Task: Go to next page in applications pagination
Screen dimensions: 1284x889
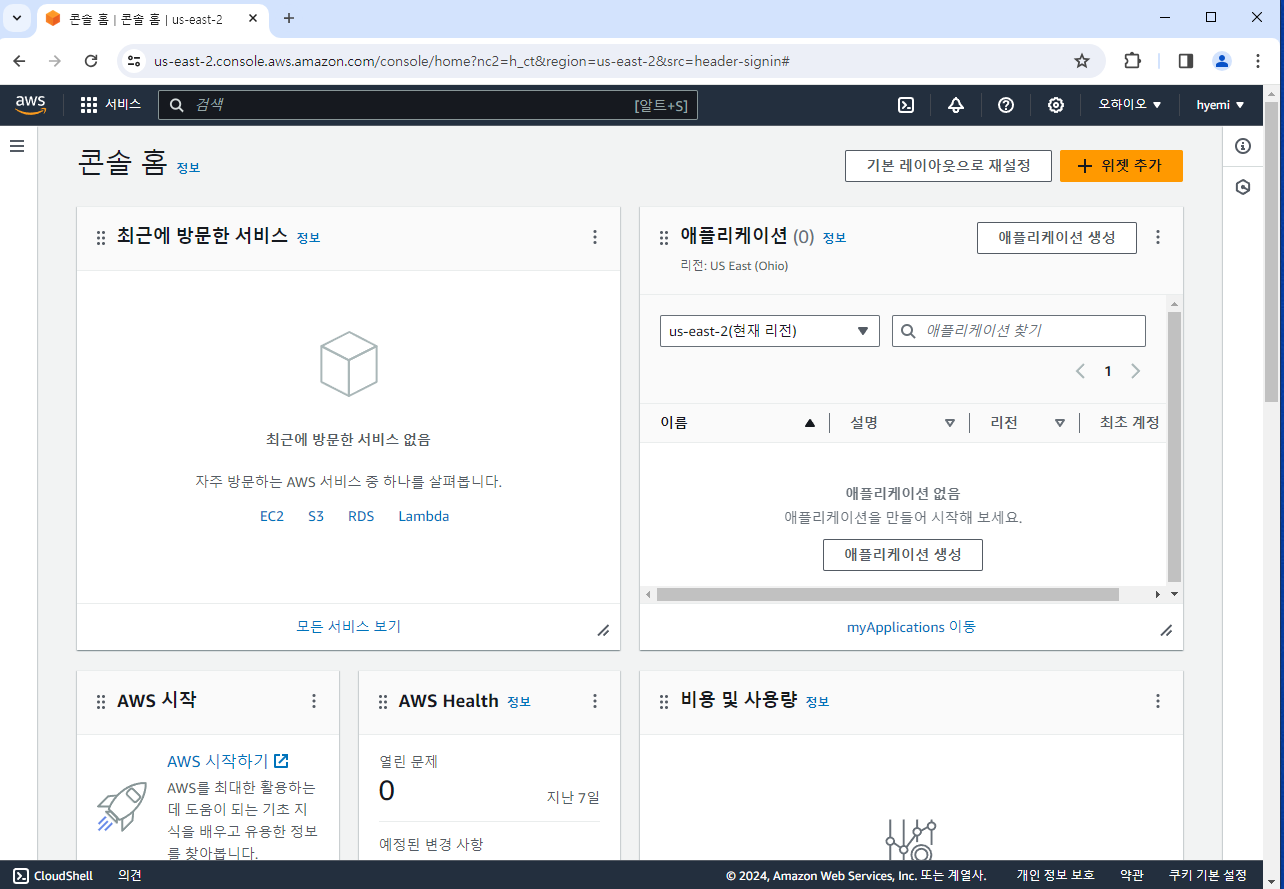Action: coord(1135,371)
